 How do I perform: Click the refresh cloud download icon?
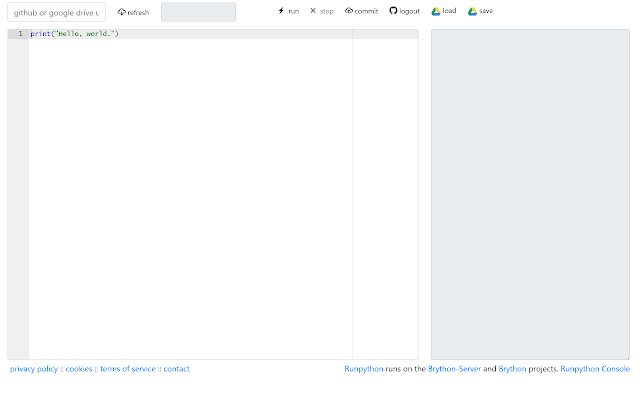122,12
